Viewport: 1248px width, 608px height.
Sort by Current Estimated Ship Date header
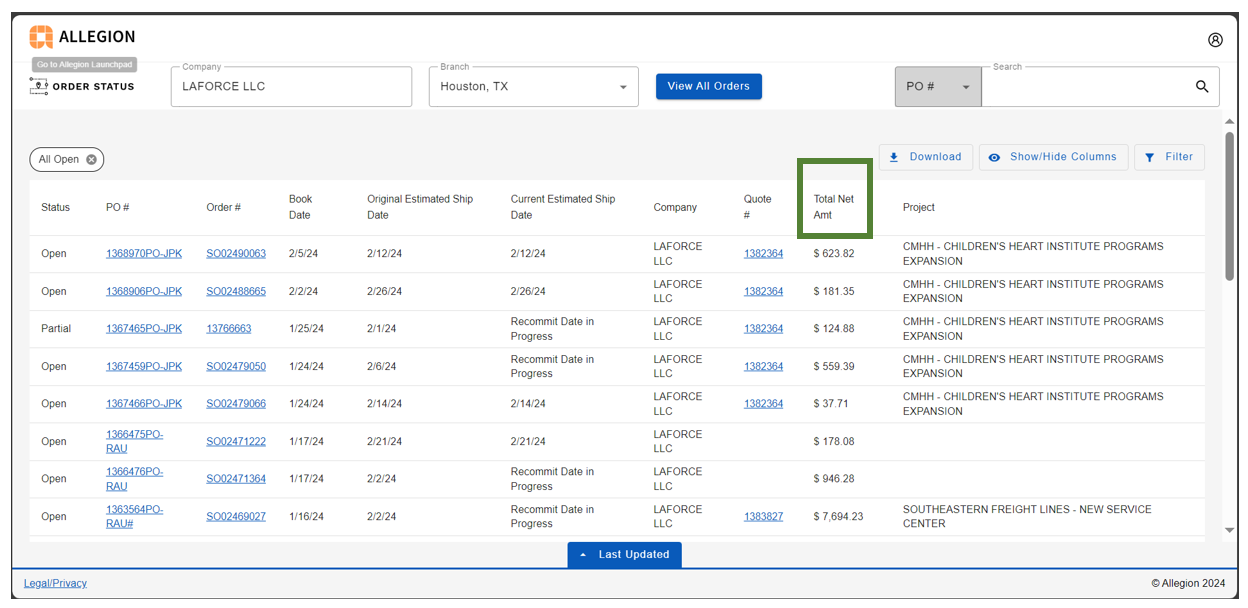(x=563, y=207)
